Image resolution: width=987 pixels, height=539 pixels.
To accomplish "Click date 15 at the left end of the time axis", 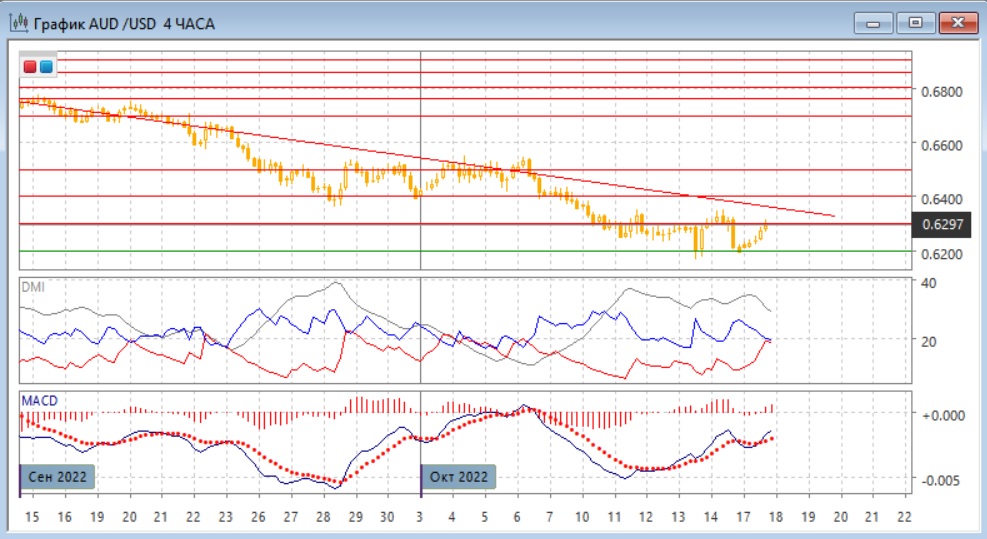I will (31, 518).
